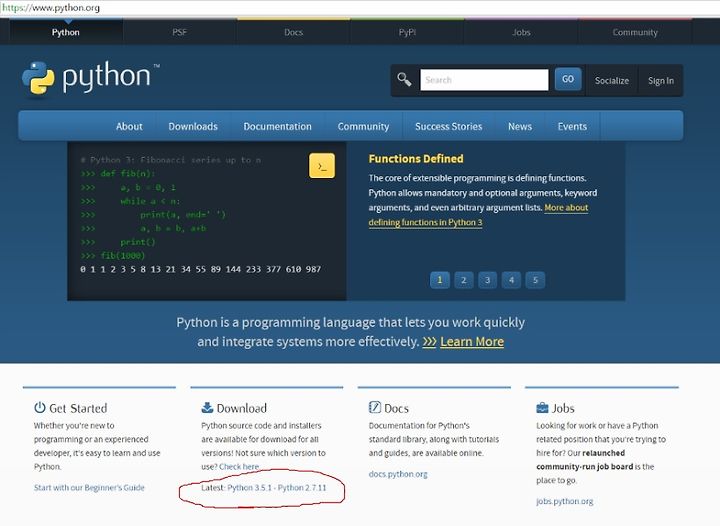Open the Events menu

point(572,126)
